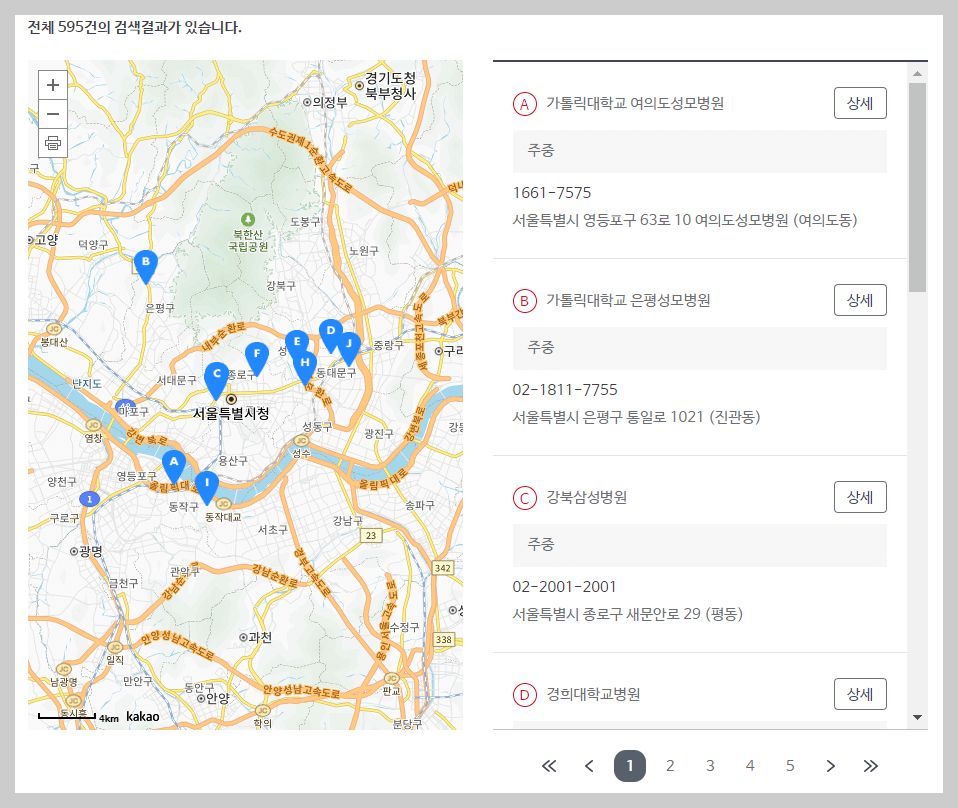
Task: Open the map print tool
Action: [52, 142]
